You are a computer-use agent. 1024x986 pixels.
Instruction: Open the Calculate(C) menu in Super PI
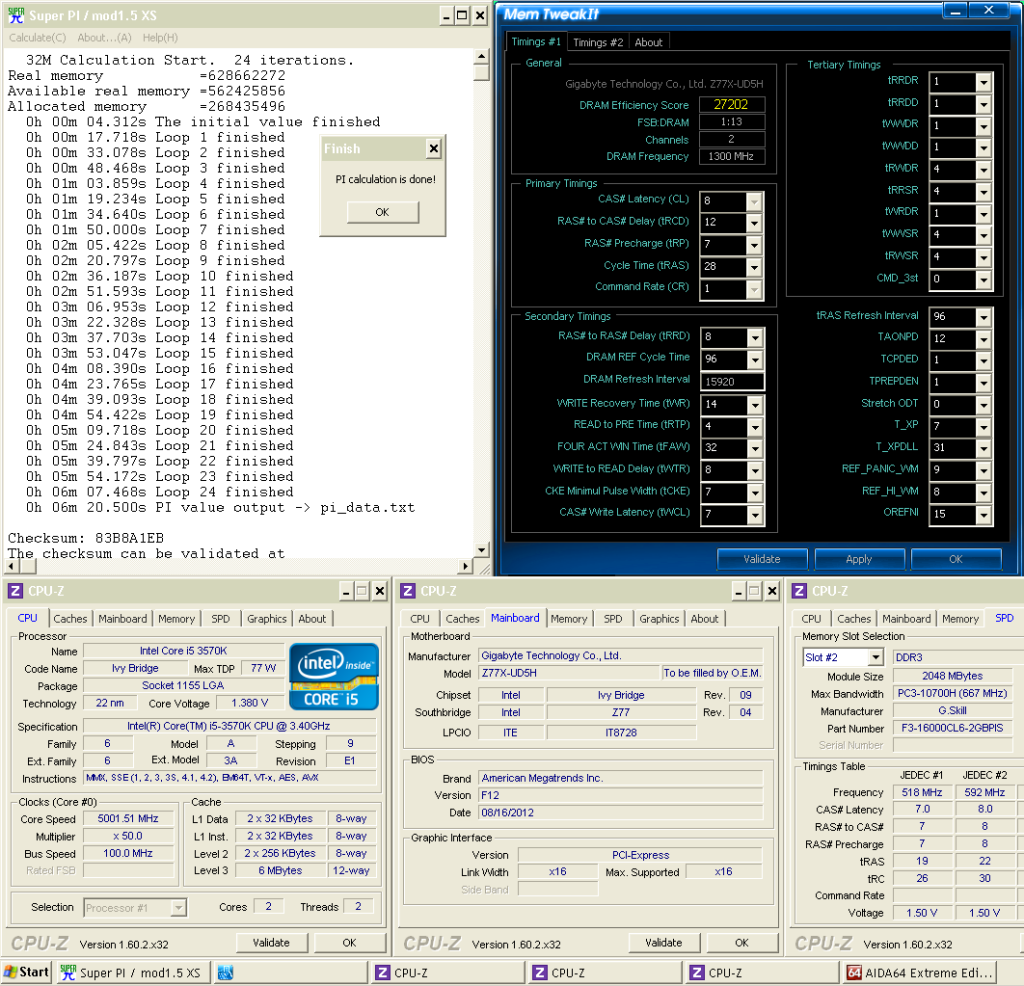point(37,38)
